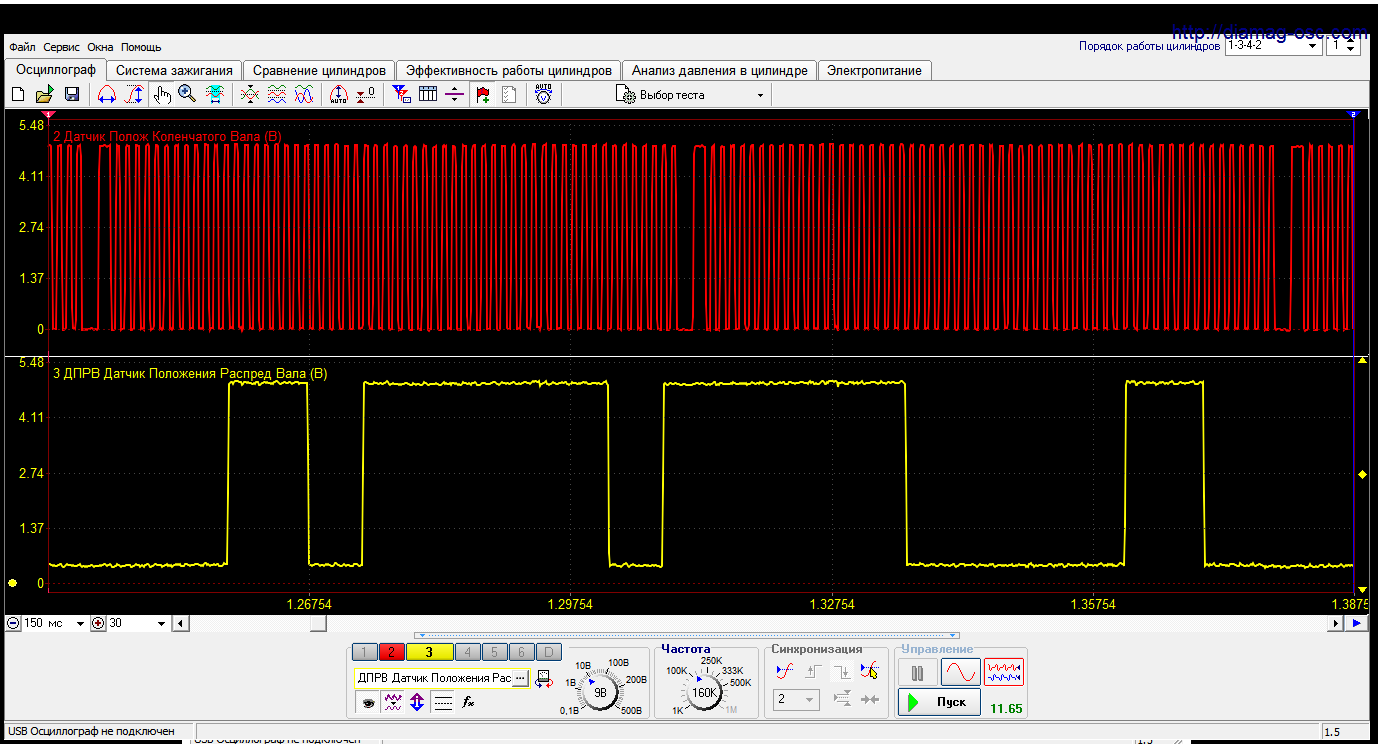The image size is (1382, 744).
Task: Click the overlapping sine waves toolbar icon
Action: pos(304,95)
